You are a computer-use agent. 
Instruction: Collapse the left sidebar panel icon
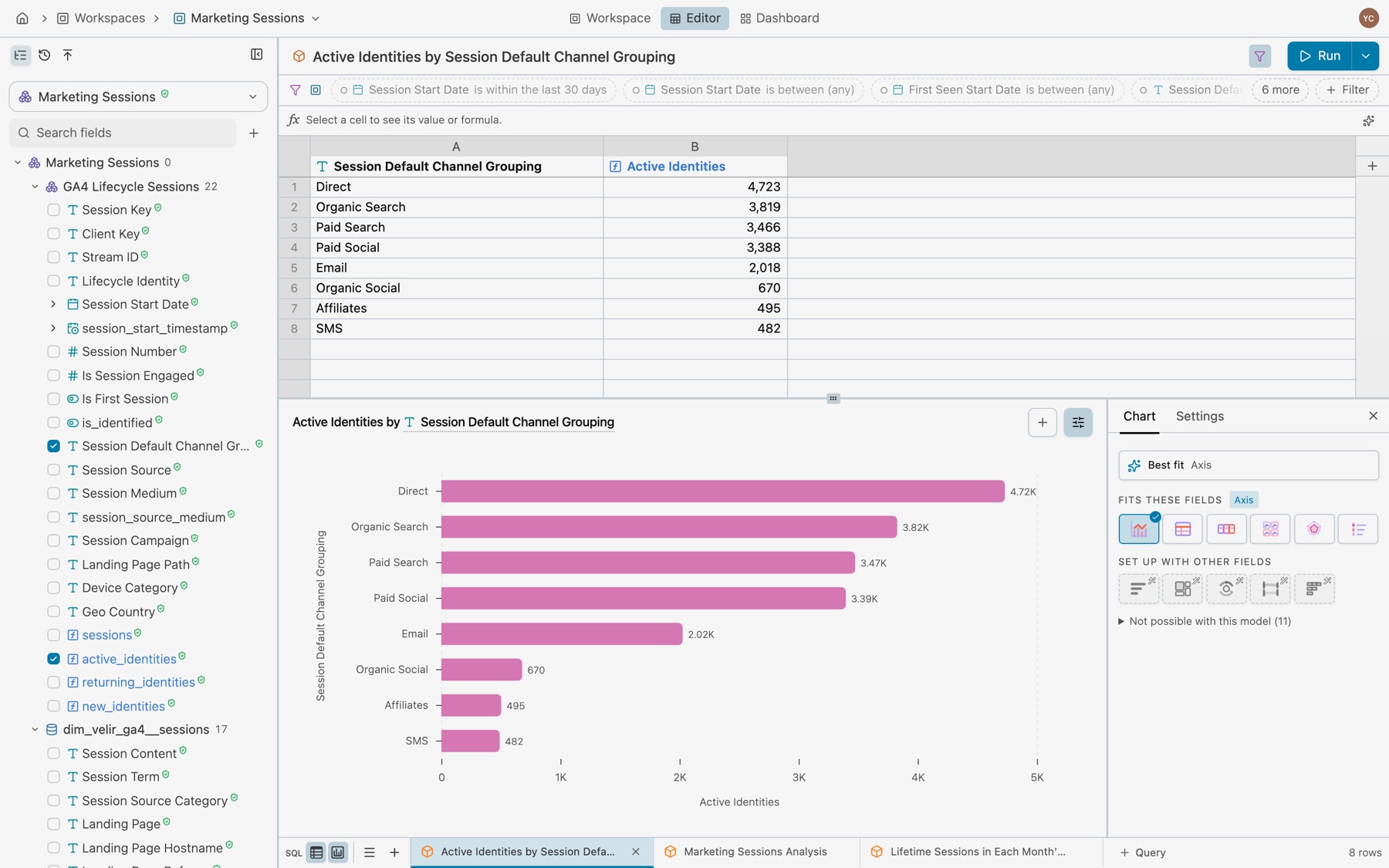(x=257, y=54)
